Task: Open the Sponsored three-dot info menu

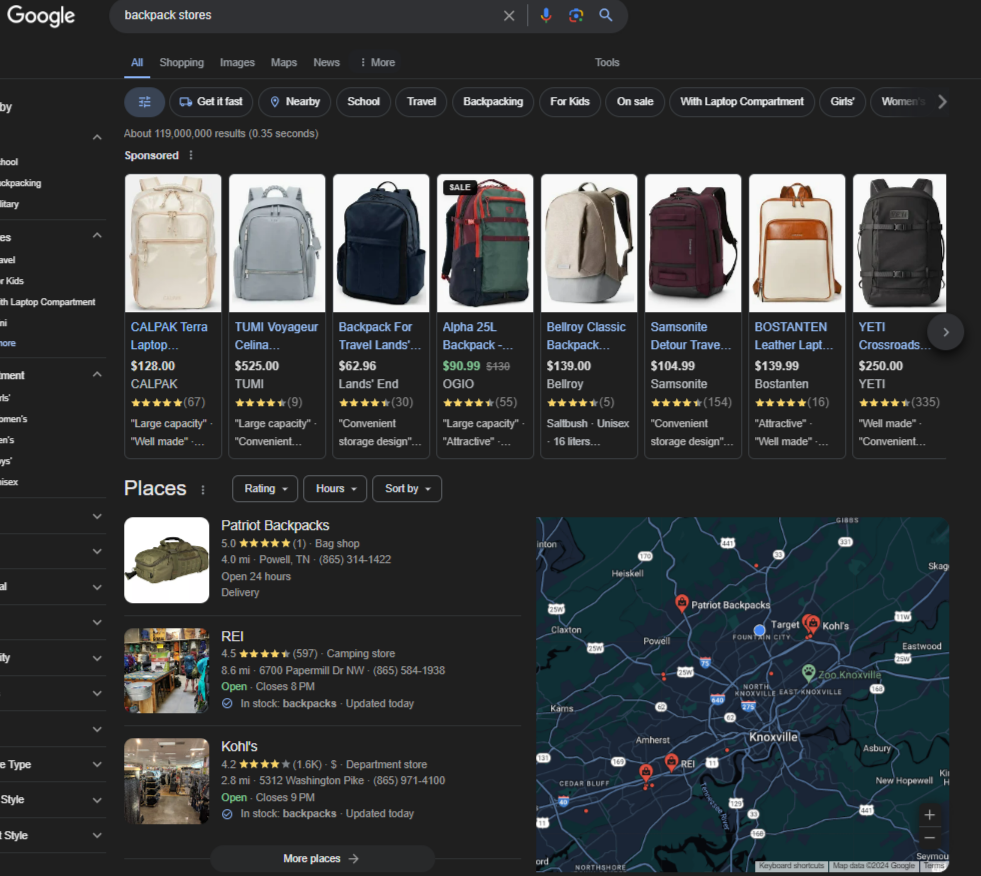Action: tap(191, 155)
